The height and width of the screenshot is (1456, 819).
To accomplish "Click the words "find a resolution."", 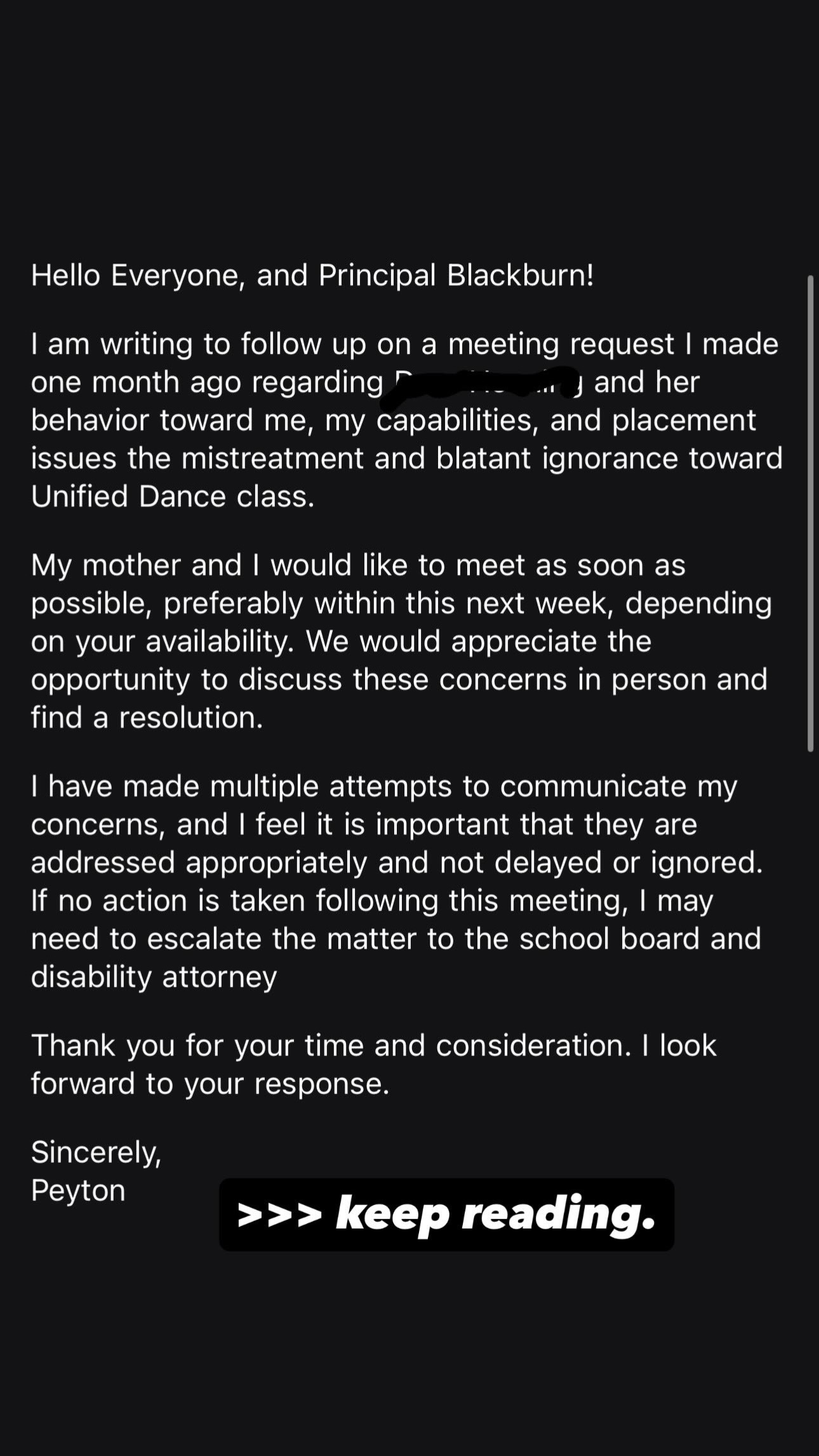I will click(147, 718).
